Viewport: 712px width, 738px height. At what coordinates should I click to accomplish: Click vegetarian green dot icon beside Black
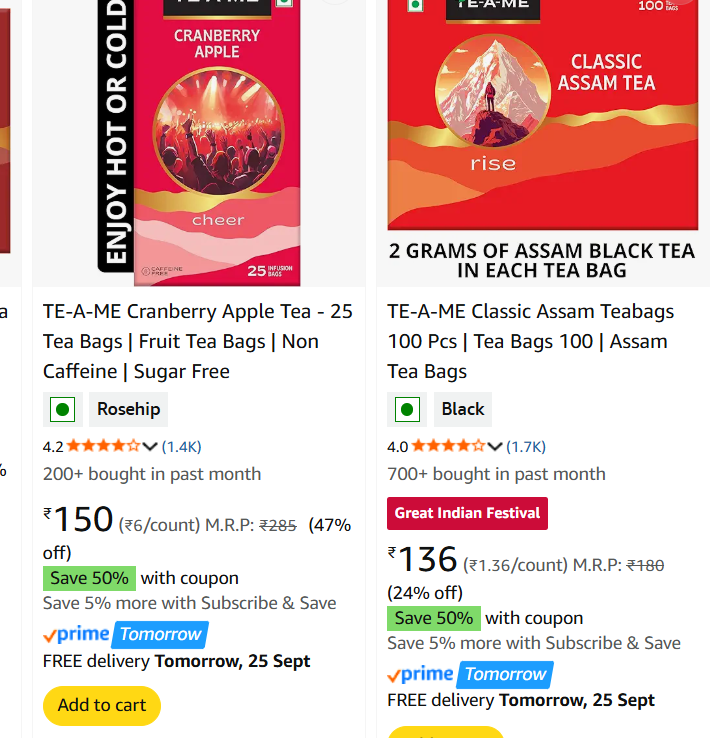click(x=407, y=409)
